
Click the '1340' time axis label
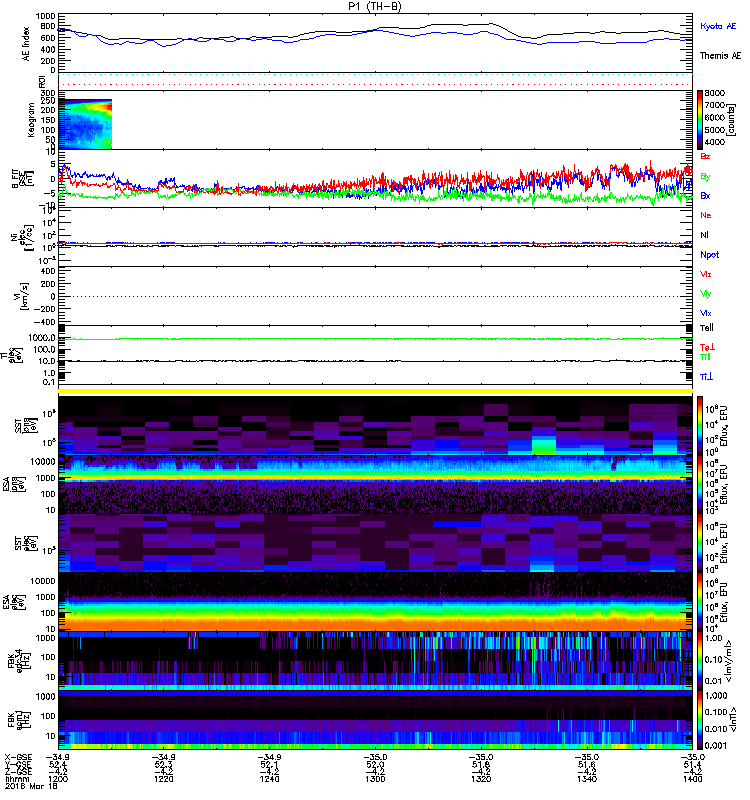[587, 779]
